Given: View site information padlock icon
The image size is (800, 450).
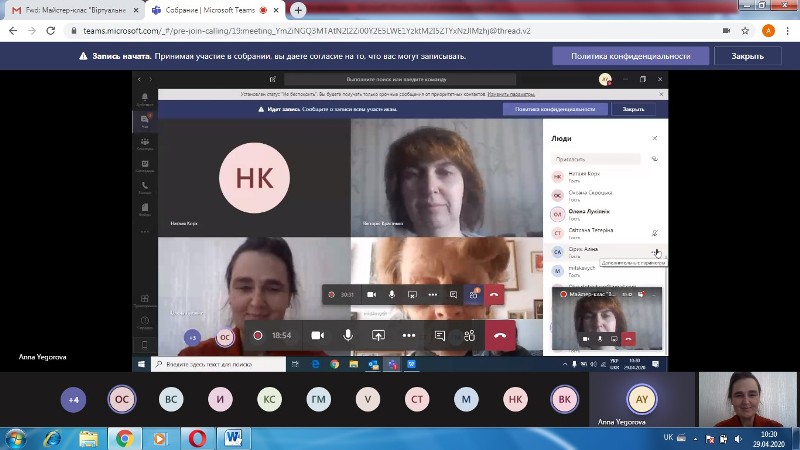Looking at the screenshot, I should (74, 31).
